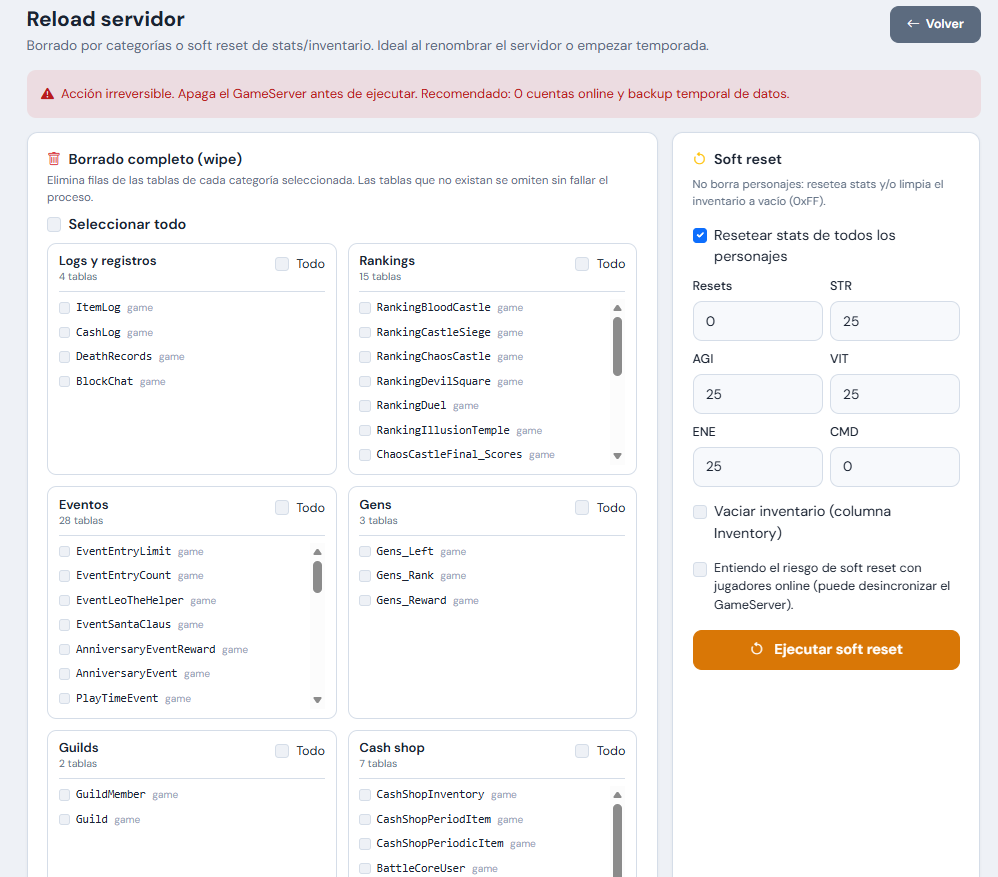Screen dimensions: 998x877
Task: Click Rankings list scroll up arrow
Action: pos(617,308)
